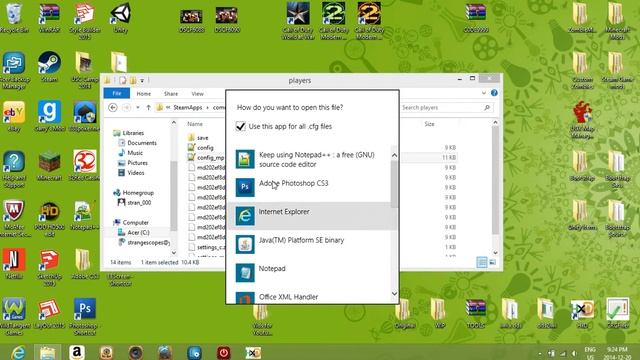Click the Back arrow in Explorer
The height and width of the screenshot is (360, 640).
(x=113, y=107)
